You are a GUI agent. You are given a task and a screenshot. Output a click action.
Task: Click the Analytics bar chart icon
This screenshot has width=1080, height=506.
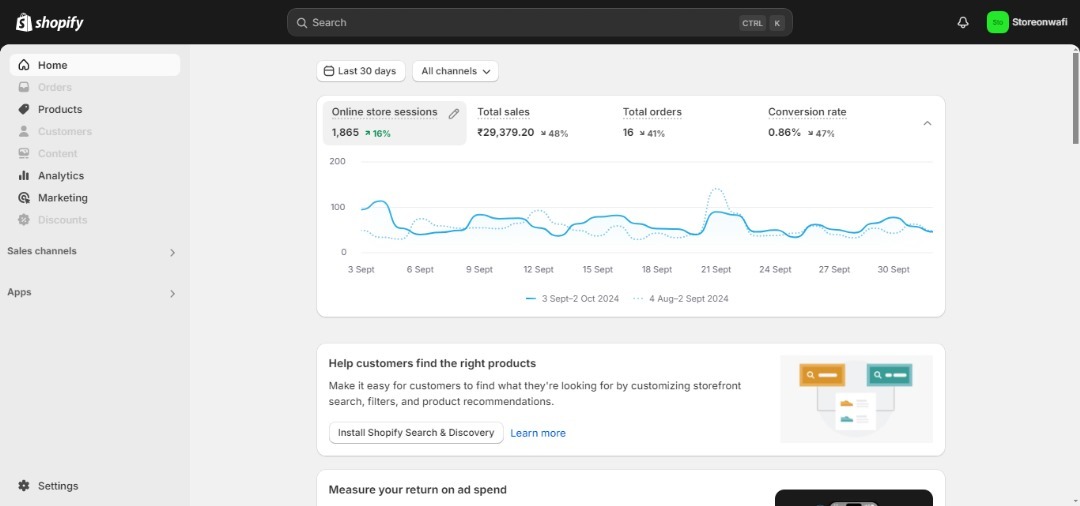[x=24, y=175]
